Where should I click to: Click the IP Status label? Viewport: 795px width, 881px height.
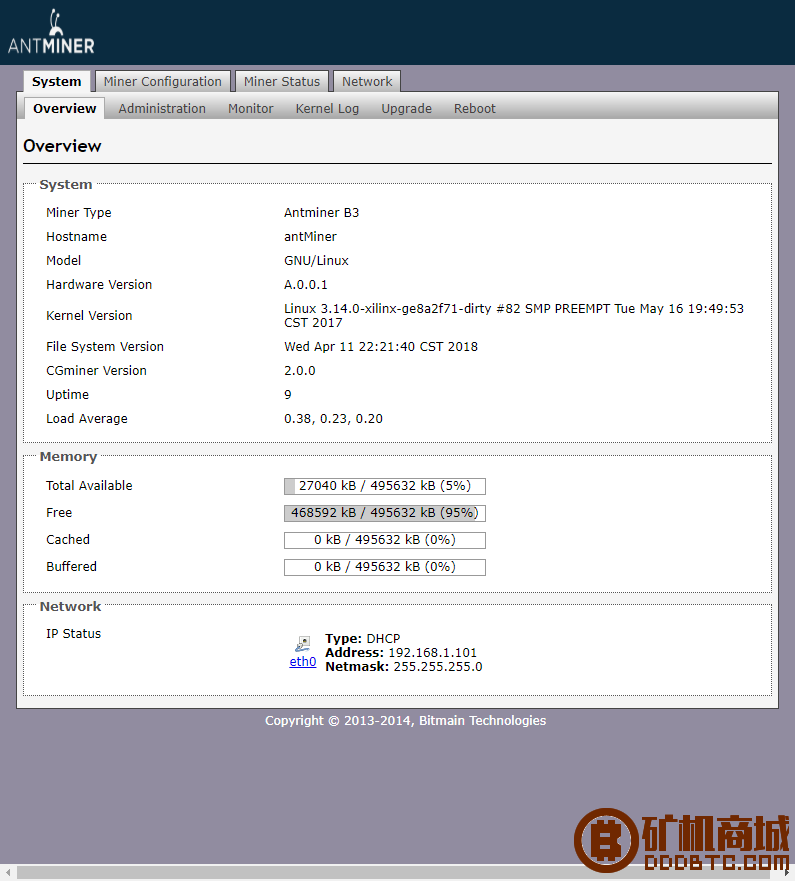pyautogui.click(x=74, y=634)
